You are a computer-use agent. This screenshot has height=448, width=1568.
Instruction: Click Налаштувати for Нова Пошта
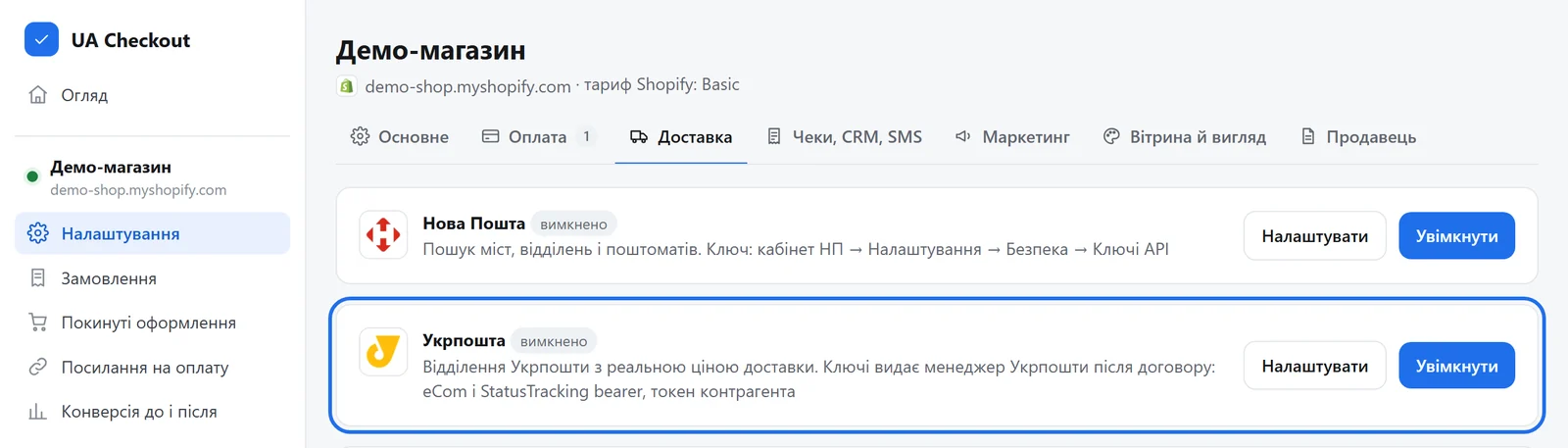tap(1314, 236)
